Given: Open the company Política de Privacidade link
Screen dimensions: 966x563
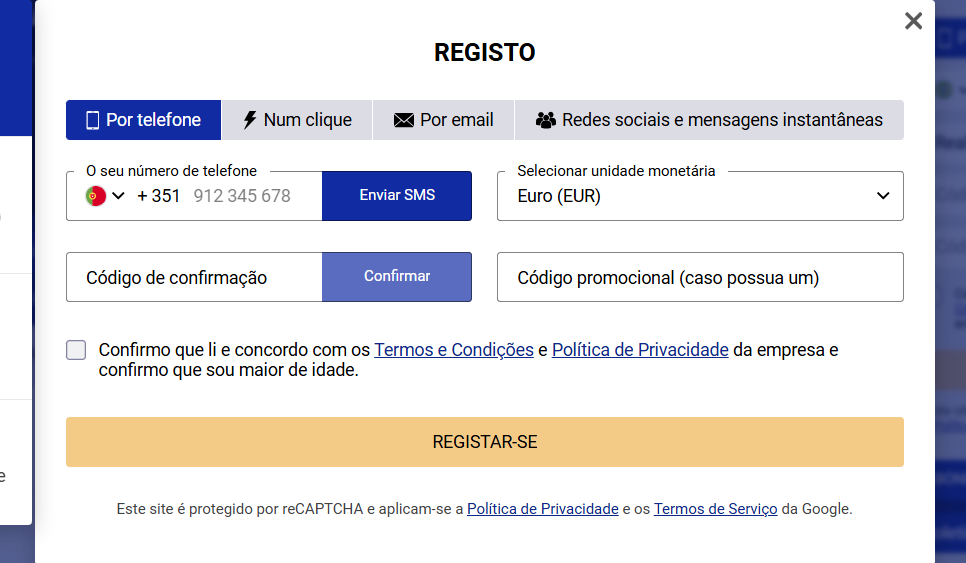Looking at the screenshot, I should tap(640, 350).
